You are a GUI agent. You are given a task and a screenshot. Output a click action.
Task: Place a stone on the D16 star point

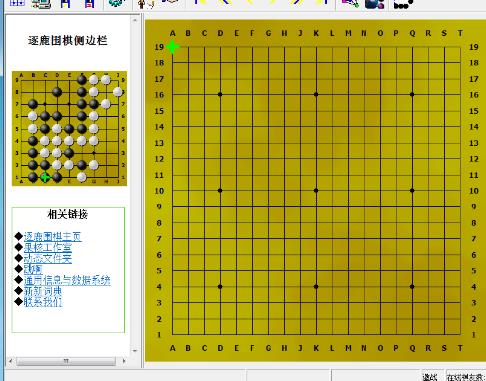(220, 95)
